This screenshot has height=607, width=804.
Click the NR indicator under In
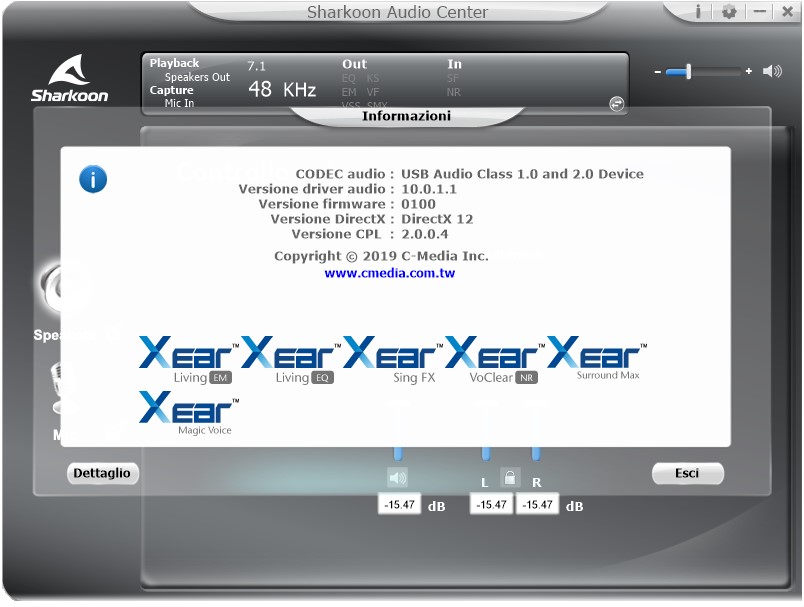click(x=453, y=92)
